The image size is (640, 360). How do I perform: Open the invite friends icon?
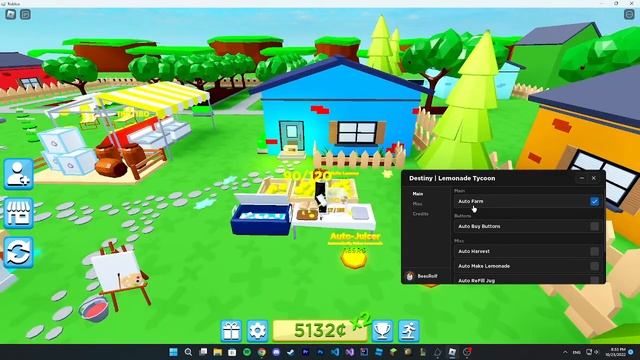(18, 174)
